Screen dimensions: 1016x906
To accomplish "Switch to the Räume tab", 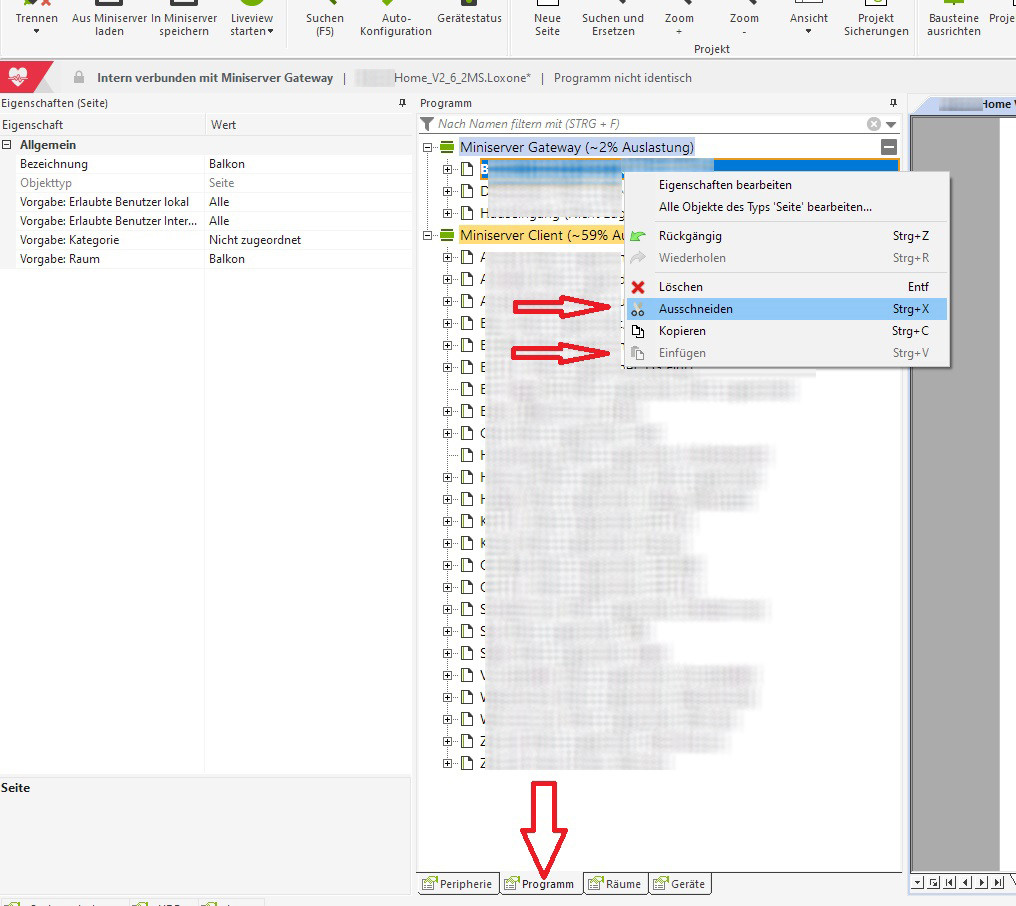I will (615, 884).
